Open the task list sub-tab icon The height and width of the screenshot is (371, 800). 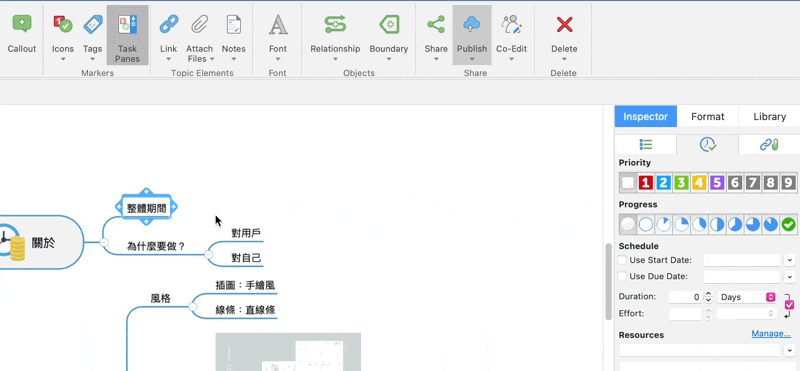pos(645,144)
